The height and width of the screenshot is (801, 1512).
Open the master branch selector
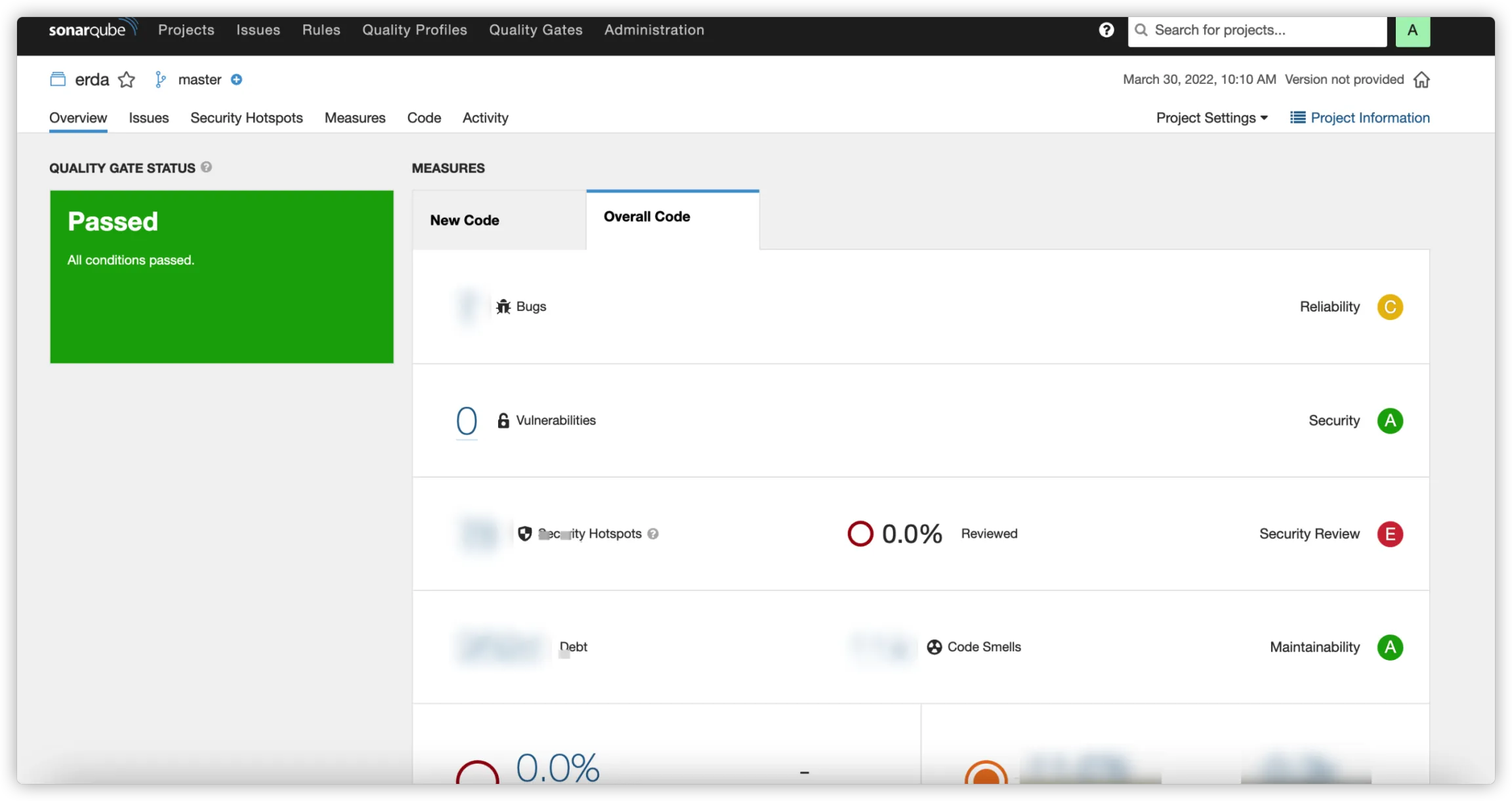click(199, 79)
